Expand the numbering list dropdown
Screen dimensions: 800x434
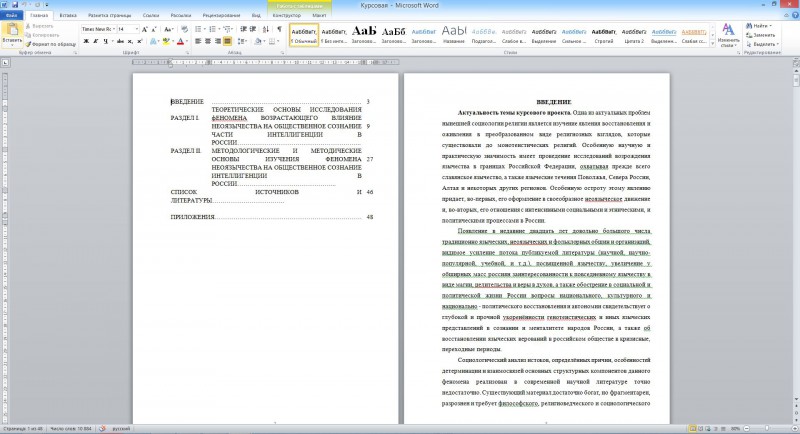(218, 30)
